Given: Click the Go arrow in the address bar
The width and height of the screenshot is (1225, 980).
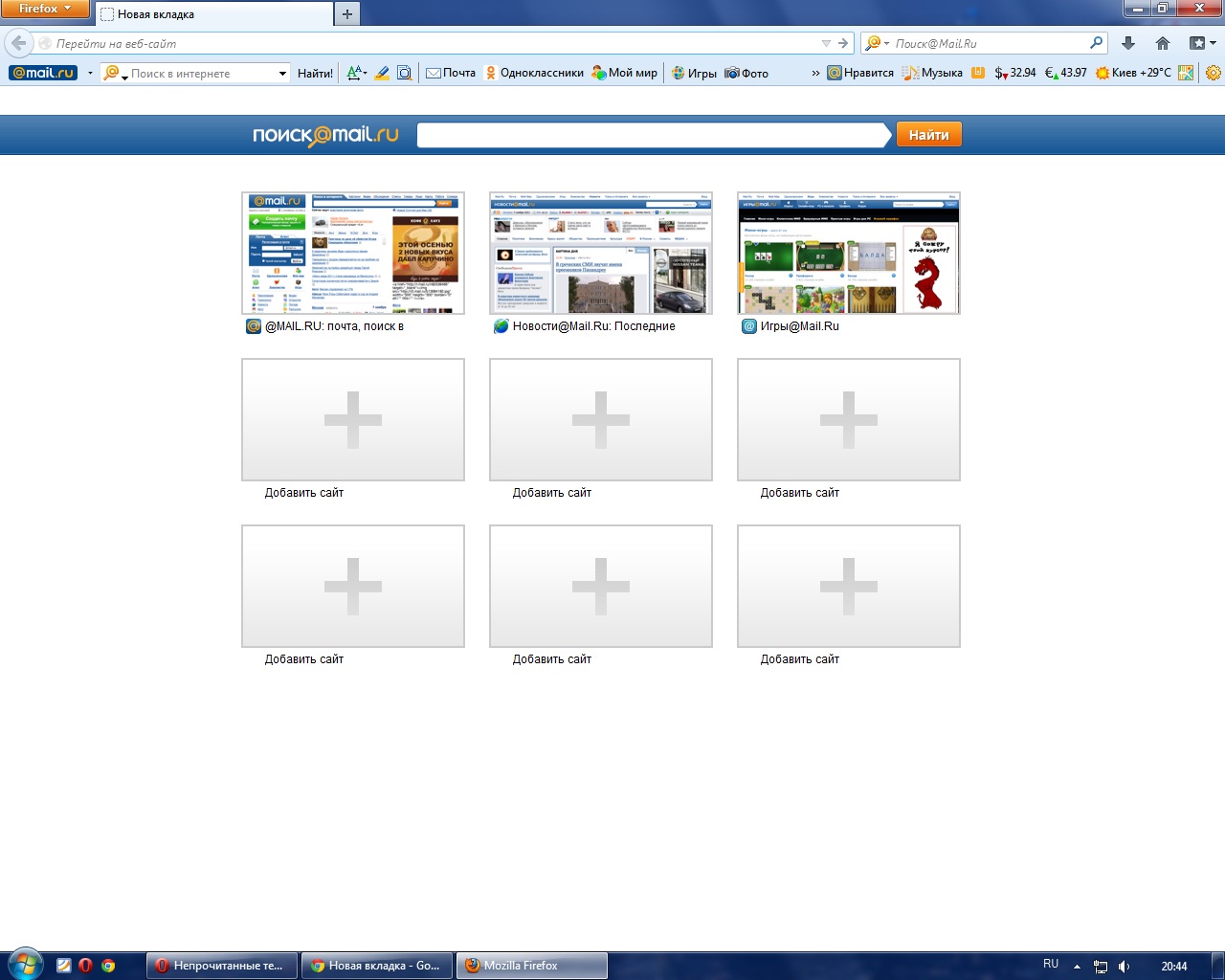Looking at the screenshot, I should (843, 43).
